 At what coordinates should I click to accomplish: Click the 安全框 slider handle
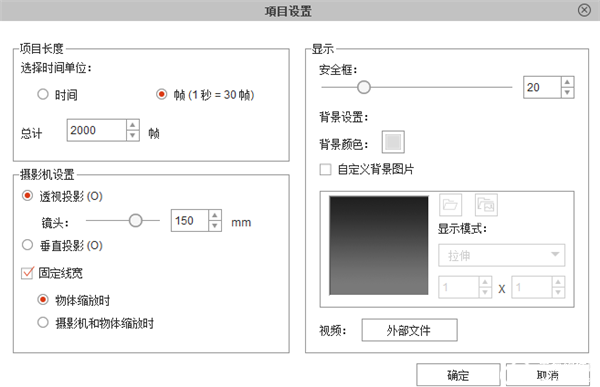pyautogui.click(x=364, y=87)
